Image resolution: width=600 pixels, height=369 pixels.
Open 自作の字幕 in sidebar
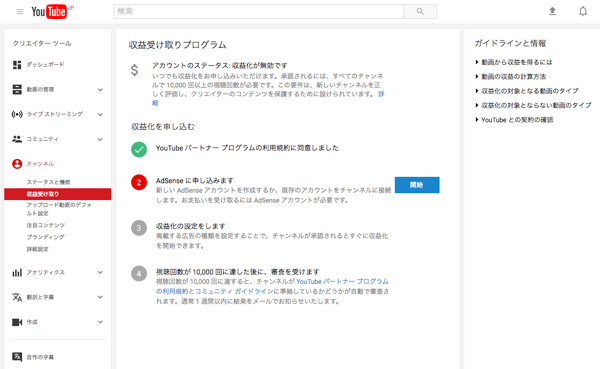pyautogui.click(x=40, y=357)
